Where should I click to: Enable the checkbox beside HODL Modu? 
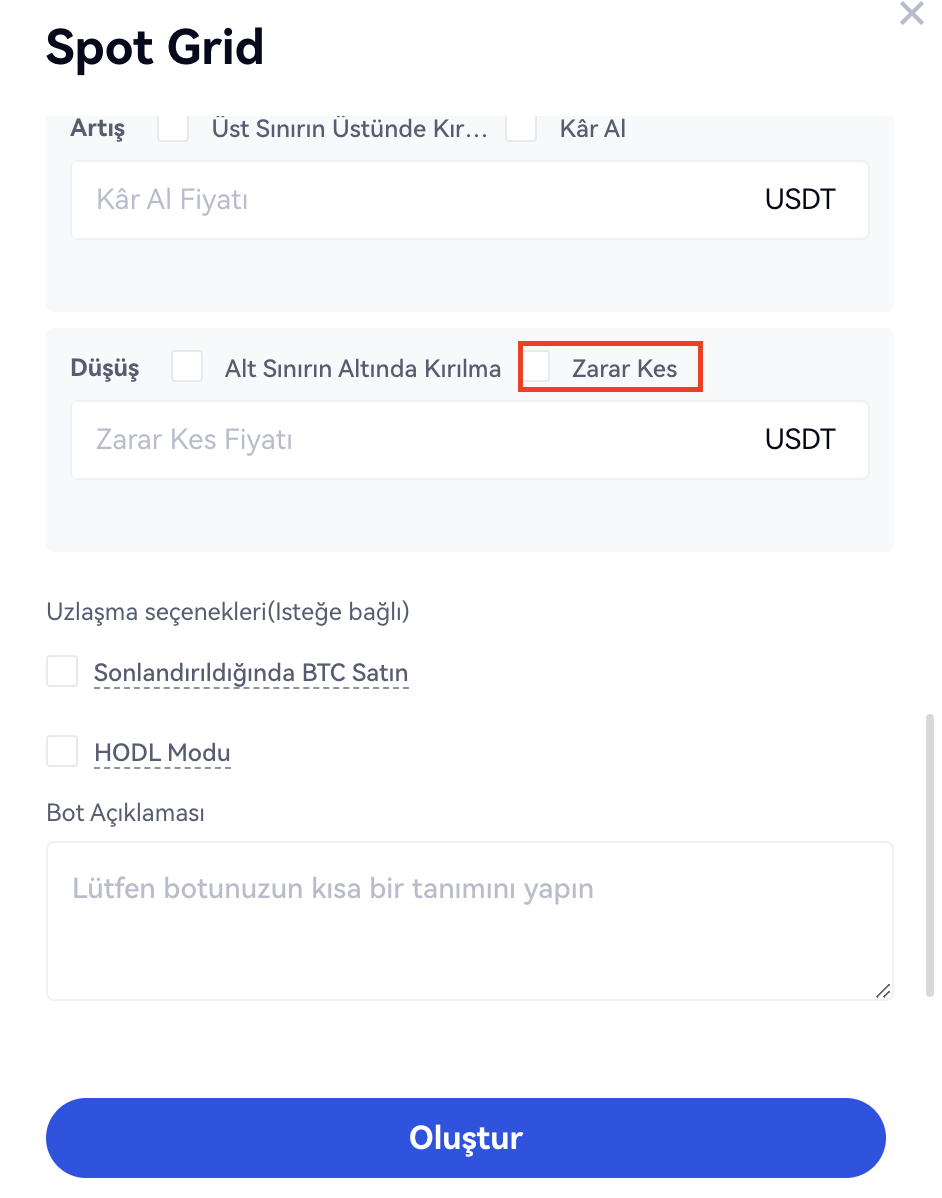click(x=62, y=751)
